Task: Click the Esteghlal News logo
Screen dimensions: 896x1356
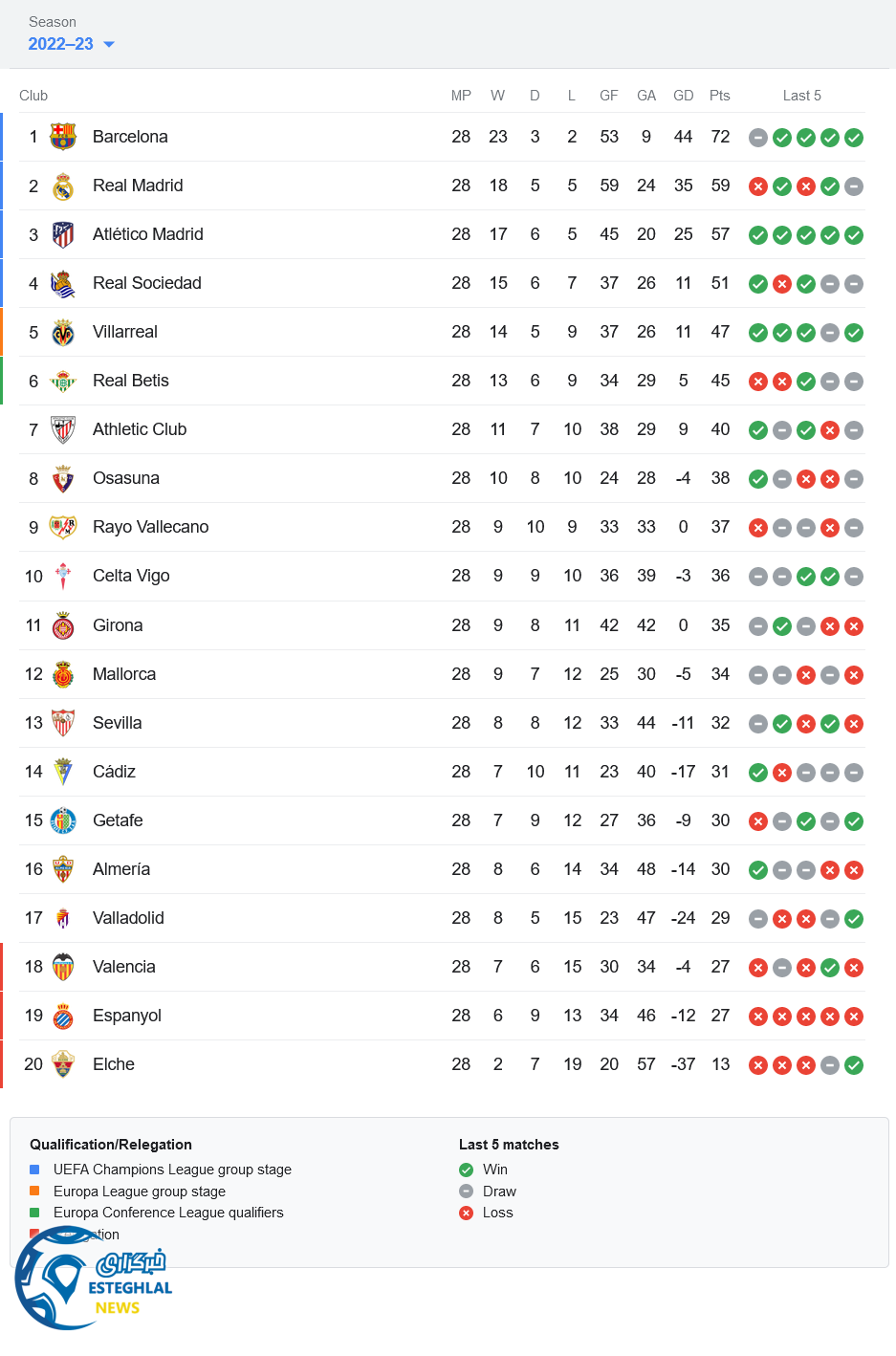Action: (94, 1279)
